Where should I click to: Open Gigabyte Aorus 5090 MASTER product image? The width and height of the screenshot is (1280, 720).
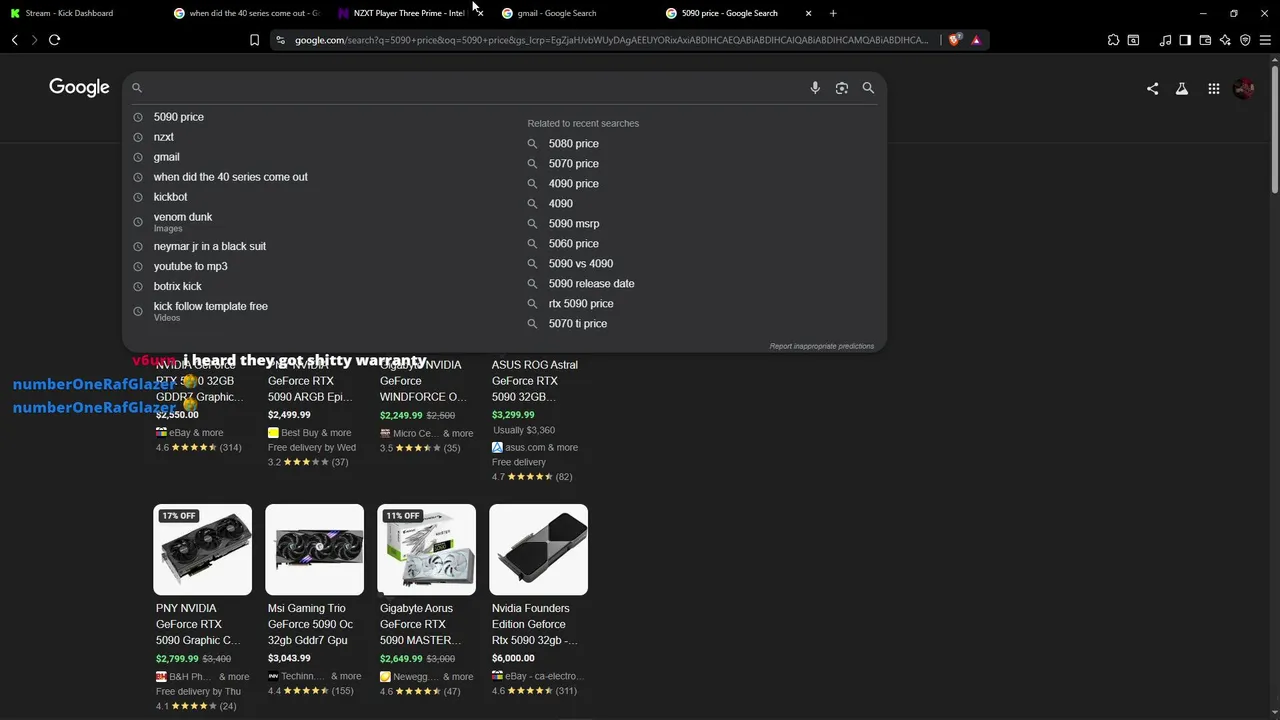[426, 550]
